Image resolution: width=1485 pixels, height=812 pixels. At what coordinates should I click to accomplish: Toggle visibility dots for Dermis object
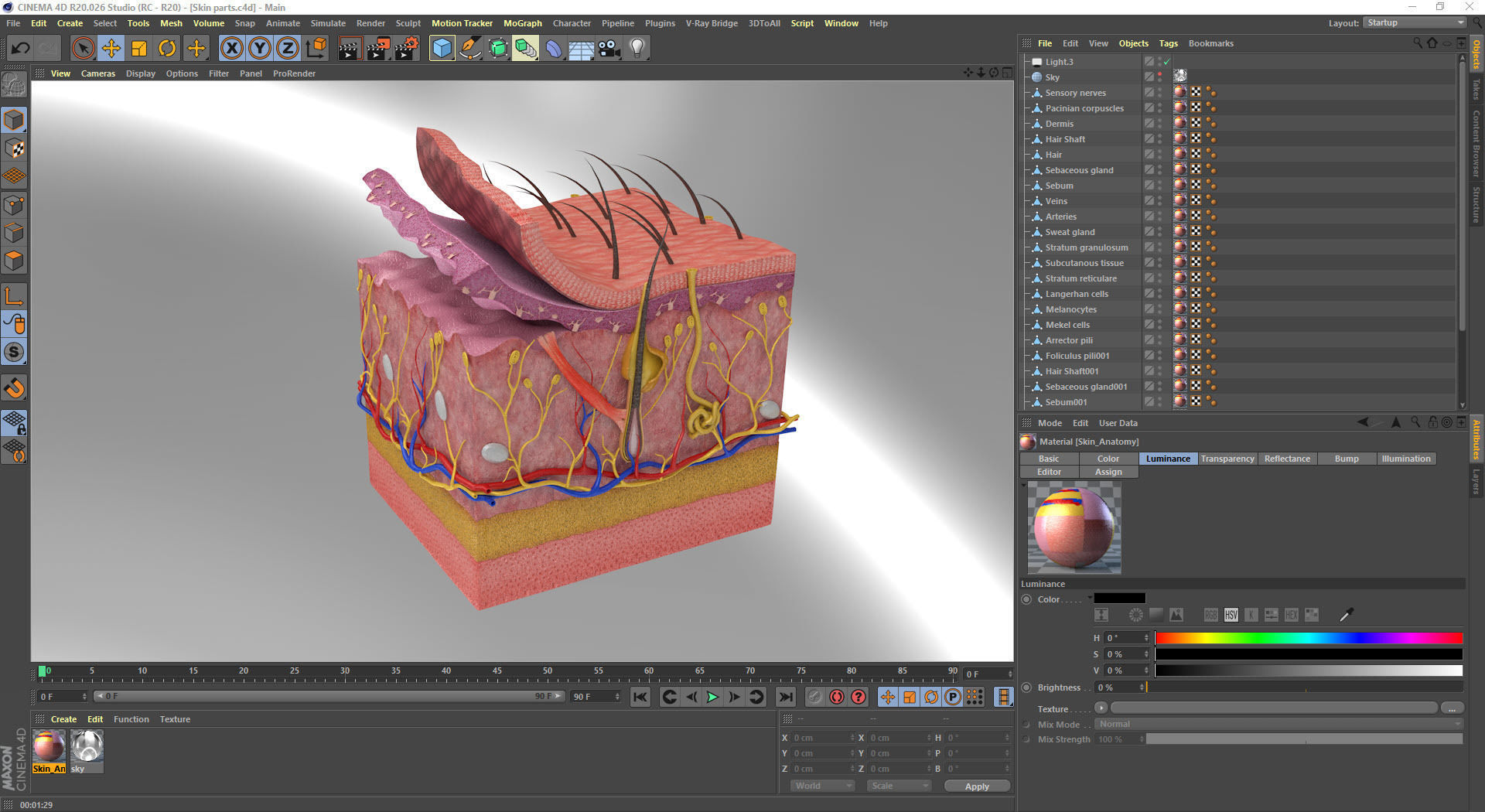[x=1159, y=124]
